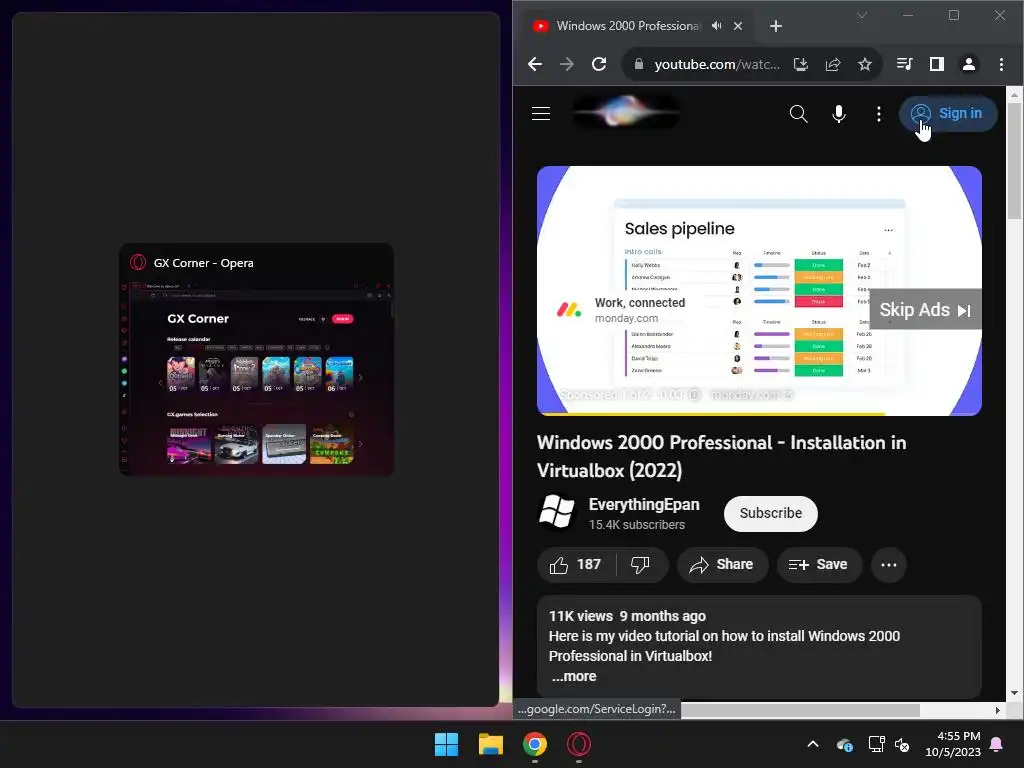Click the Chrome forward arrow
Viewport: 1024px width, 768px height.
click(x=567, y=64)
